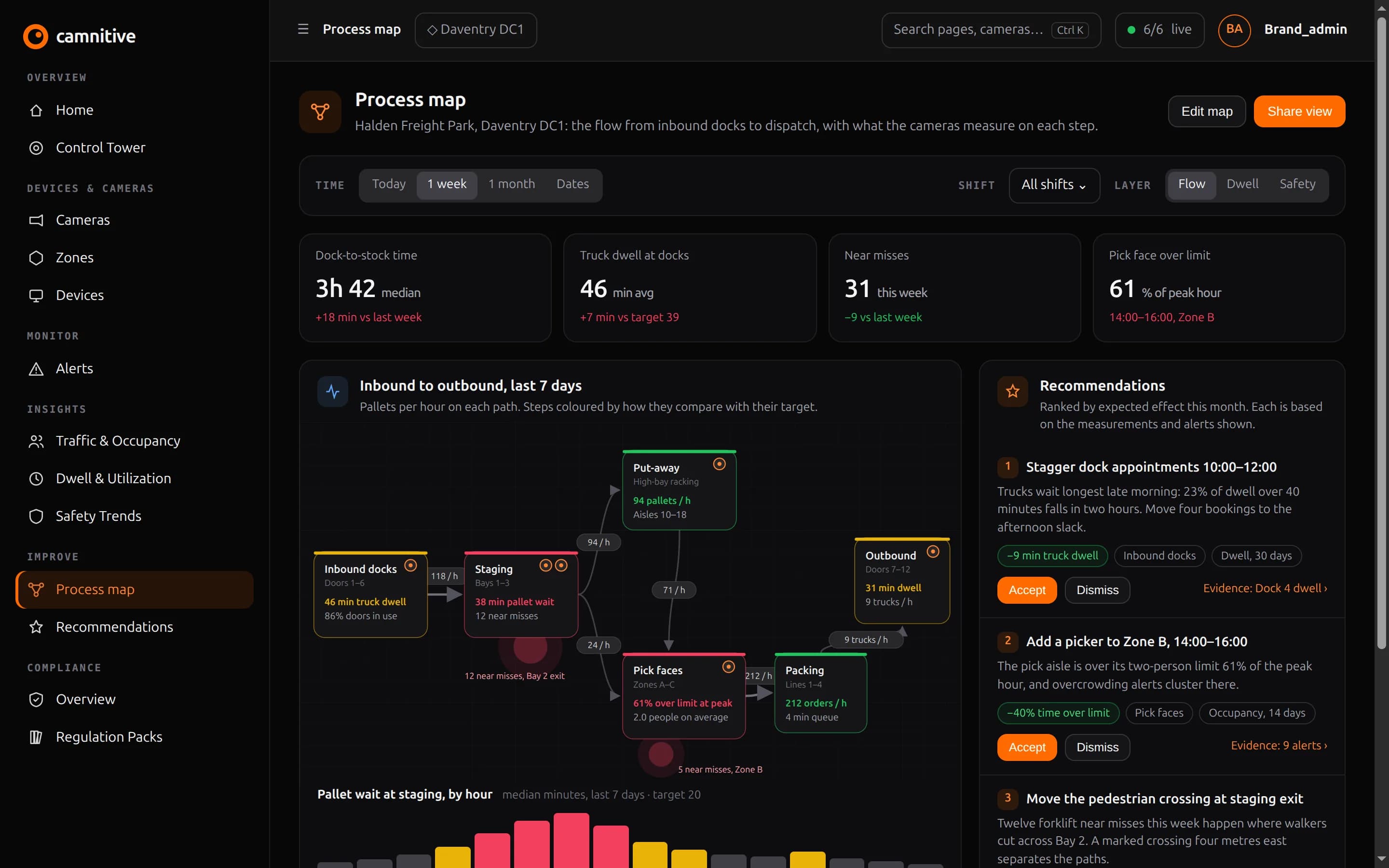Click the search pages and cameras field
This screenshot has width=1389, height=868.
991,30
